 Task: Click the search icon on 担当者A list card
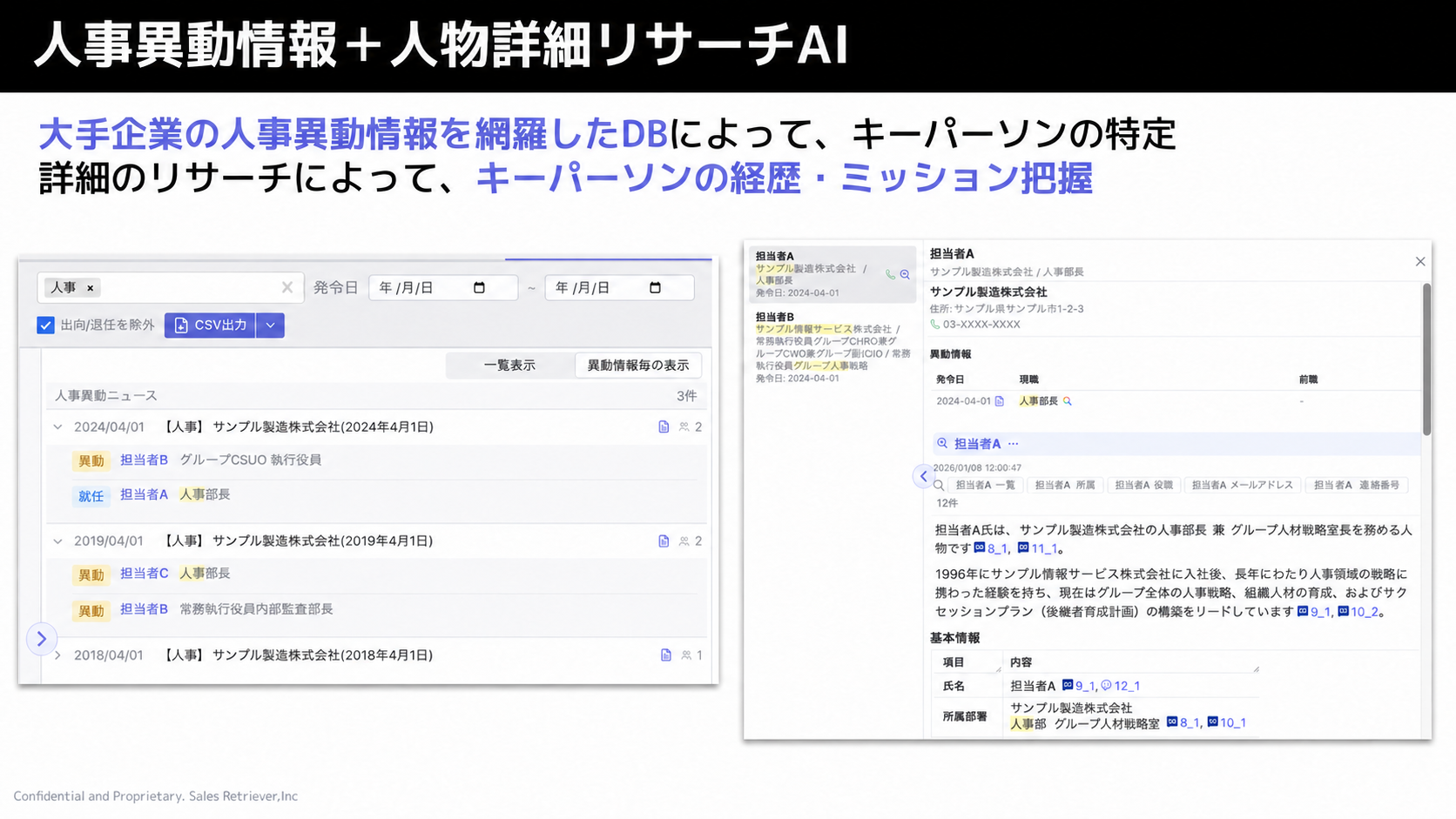(x=905, y=274)
